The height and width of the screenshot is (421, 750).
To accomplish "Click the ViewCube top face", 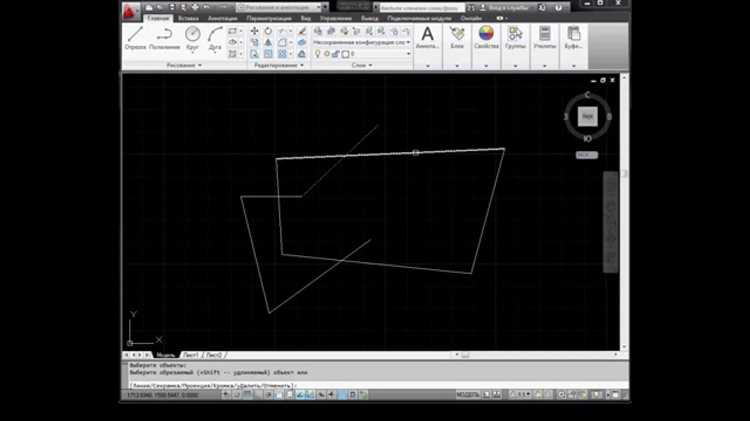I will 587,116.
